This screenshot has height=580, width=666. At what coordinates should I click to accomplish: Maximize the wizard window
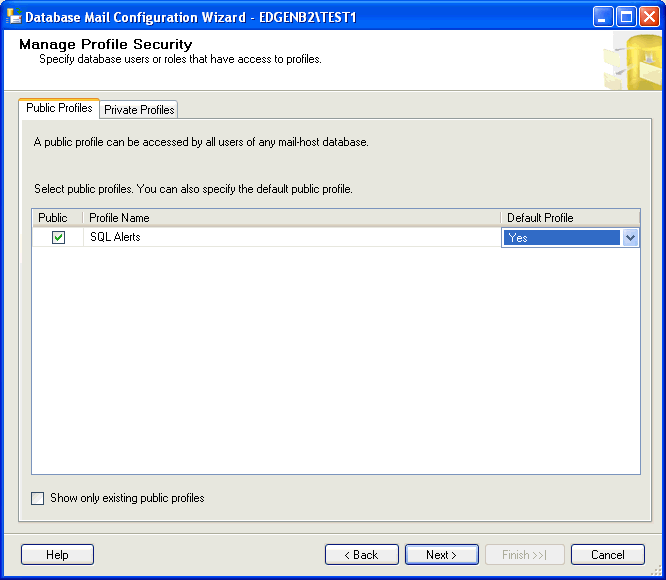(x=626, y=16)
